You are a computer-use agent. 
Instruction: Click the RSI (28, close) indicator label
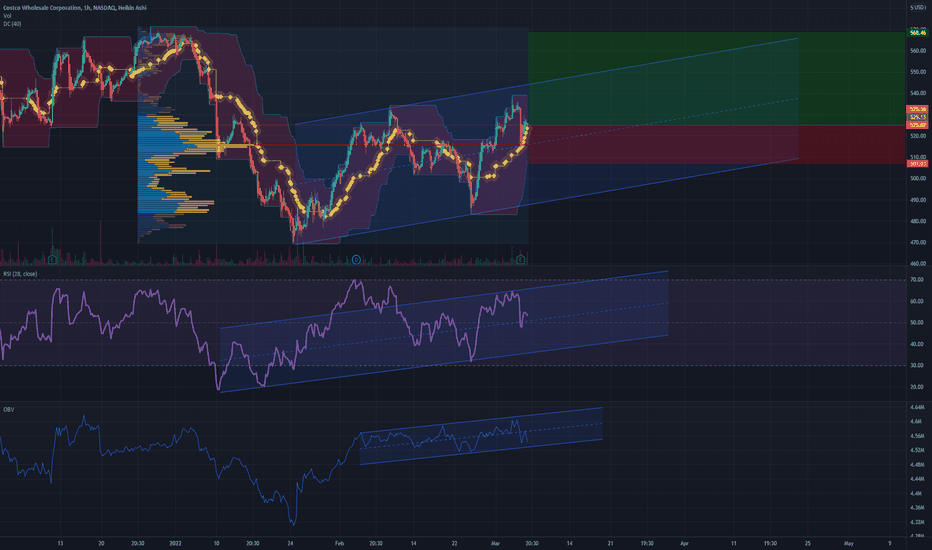(x=20, y=274)
